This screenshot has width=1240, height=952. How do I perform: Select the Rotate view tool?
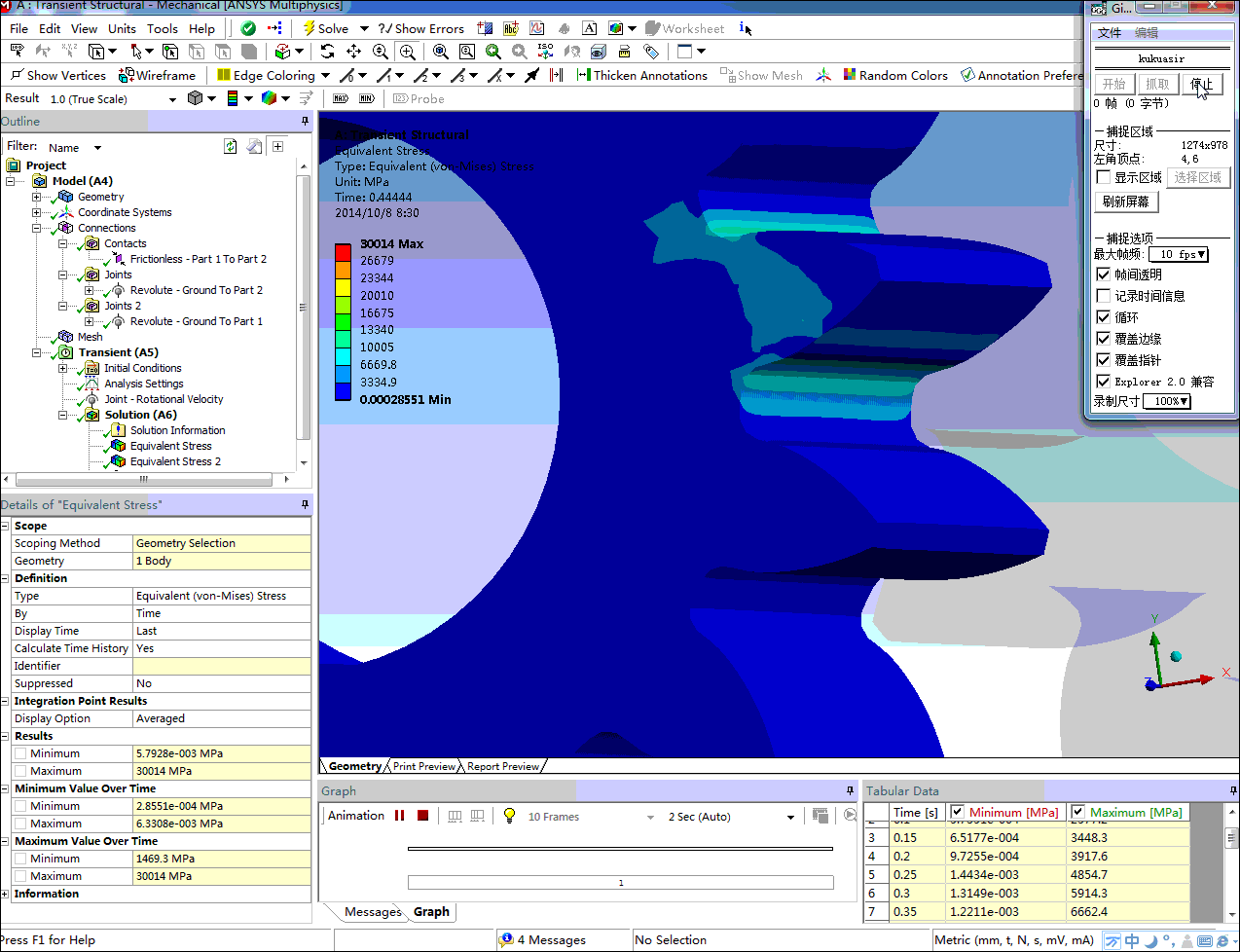pos(327,52)
